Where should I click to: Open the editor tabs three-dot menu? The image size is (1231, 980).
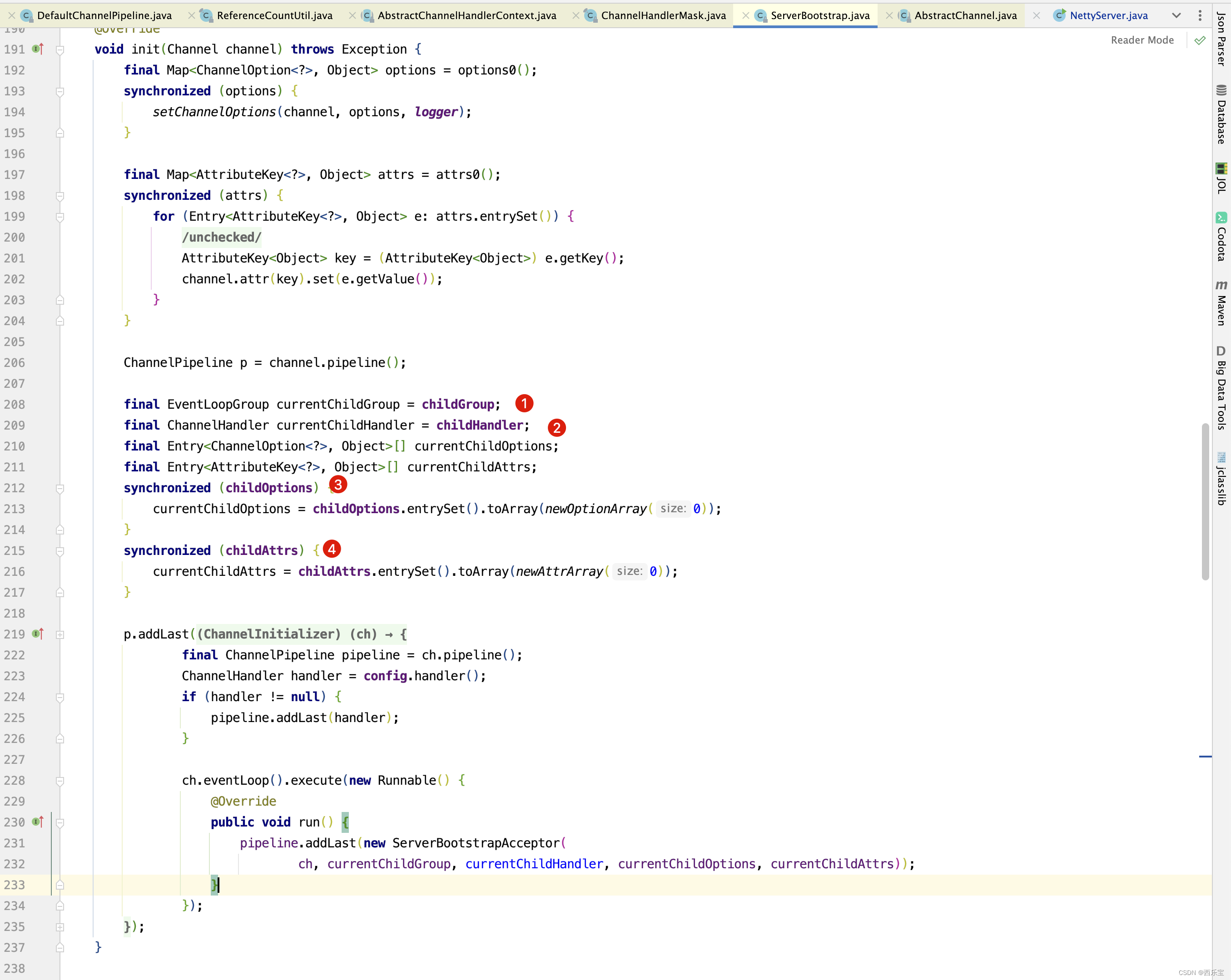tap(1200, 15)
